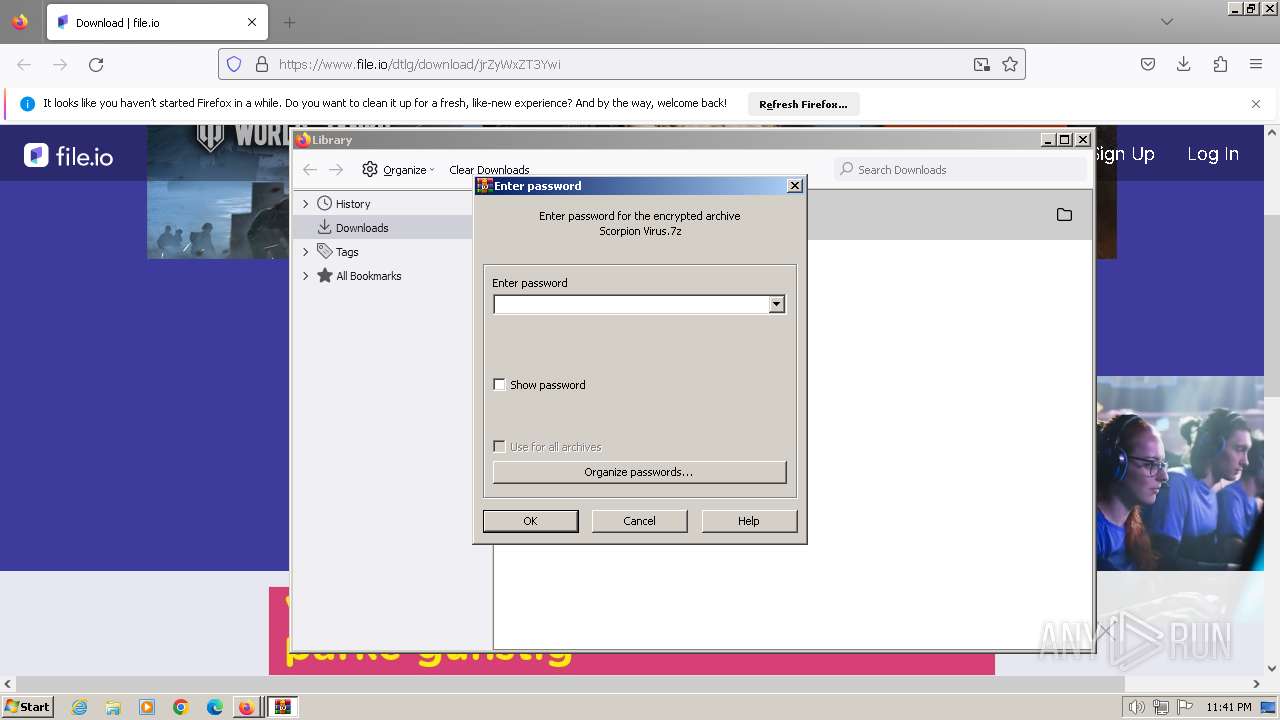Click the browser forward arrow
Screen dimensions: 1280x720
tap(60, 64)
